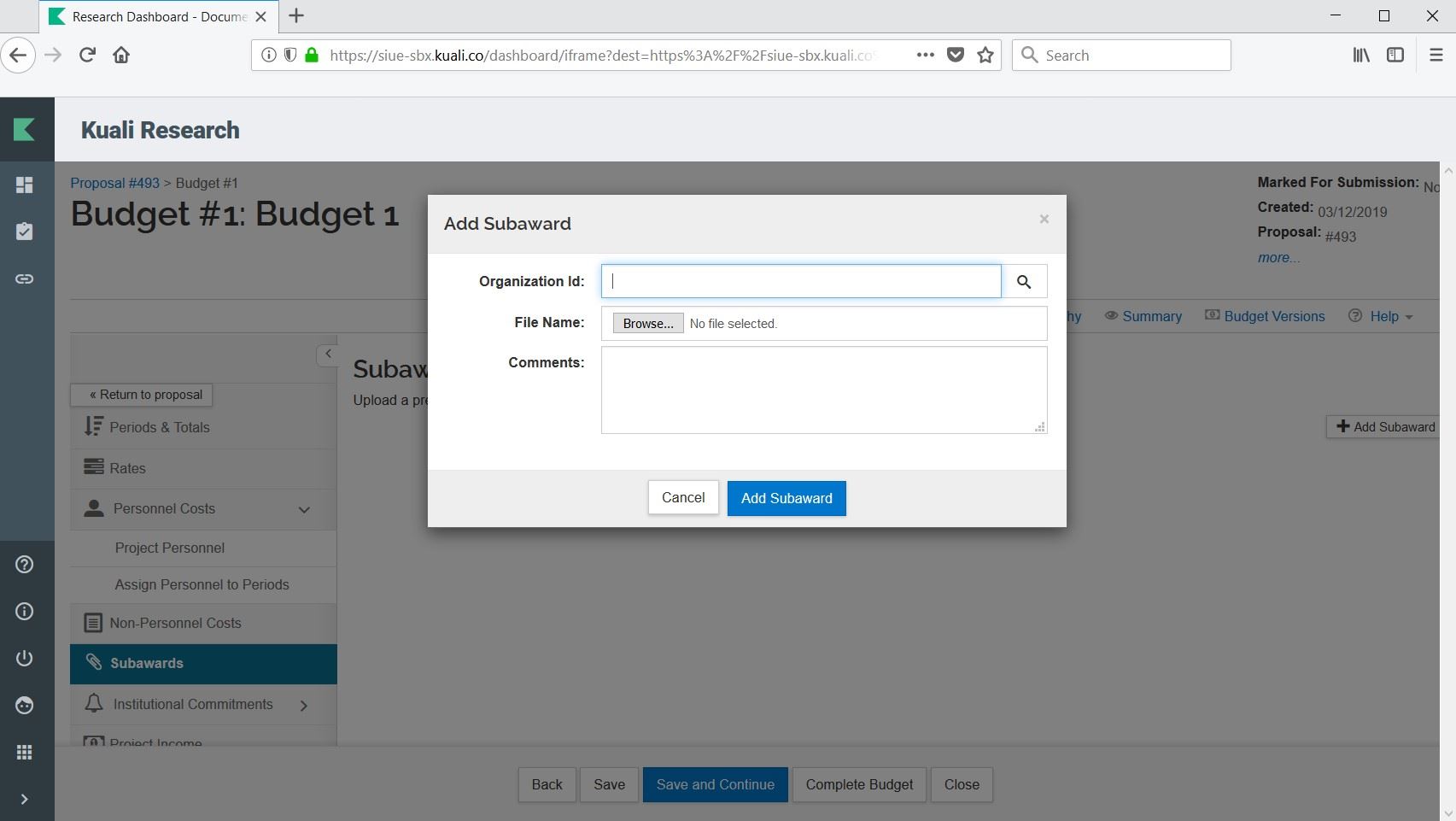1456x821 pixels.
Task: Click the clipboard checkmark sidebar icon
Action: point(25,232)
